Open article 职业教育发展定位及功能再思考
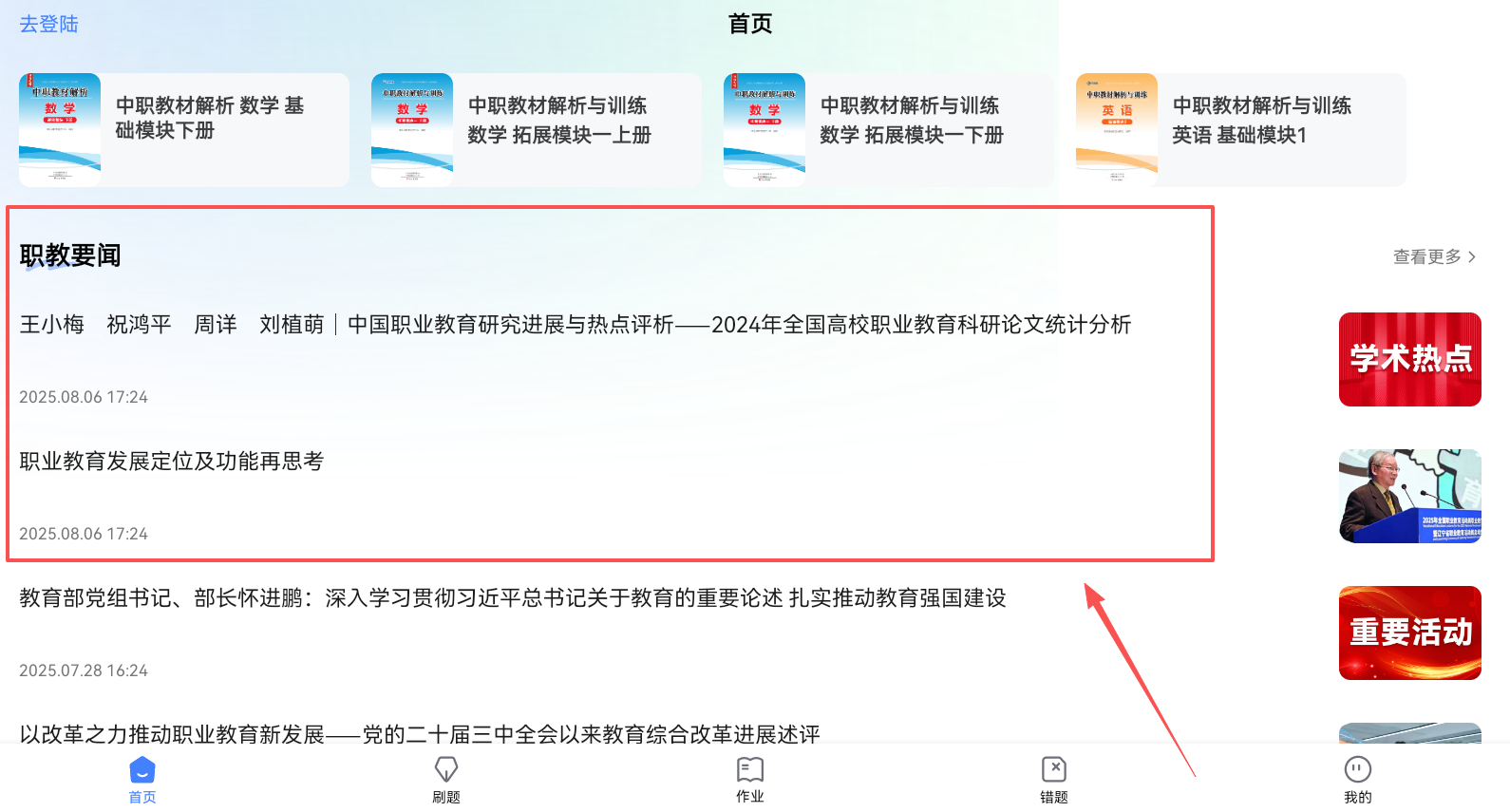Screen dimensions: 1510x812 point(172,462)
